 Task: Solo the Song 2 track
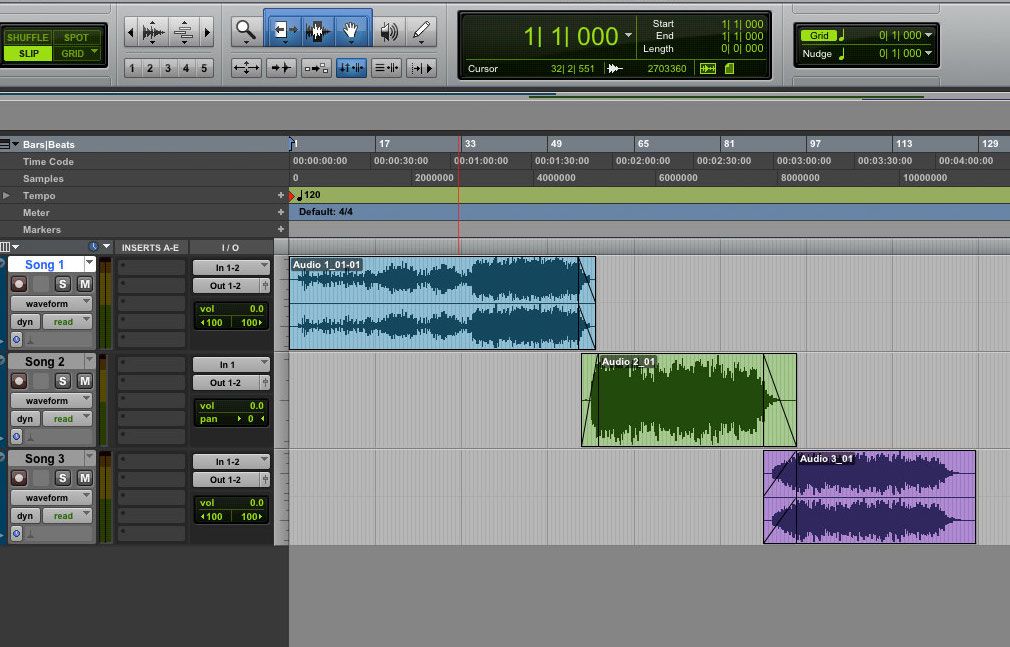tap(62, 381)
